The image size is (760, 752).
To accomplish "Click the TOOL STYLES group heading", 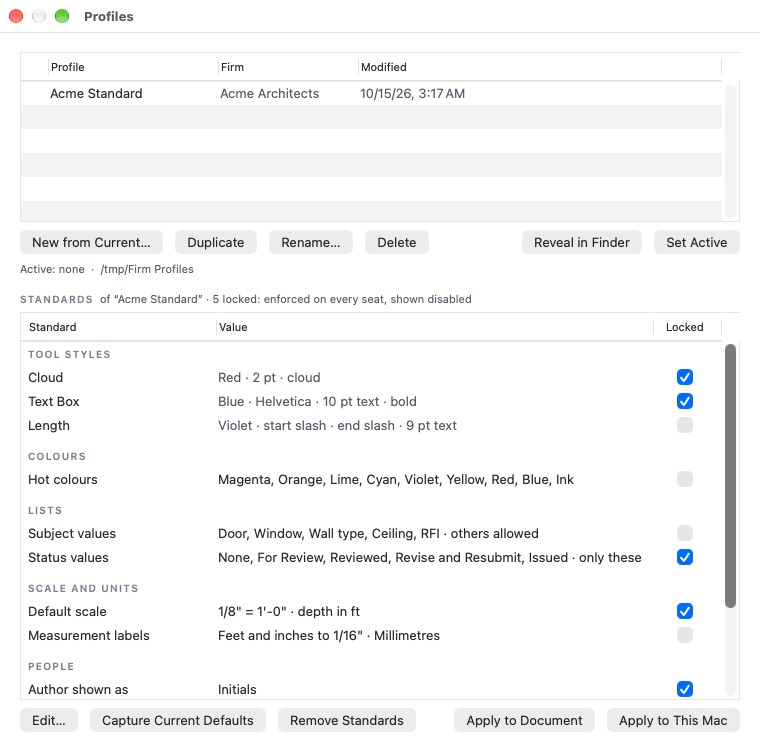I will click(69, 354).
